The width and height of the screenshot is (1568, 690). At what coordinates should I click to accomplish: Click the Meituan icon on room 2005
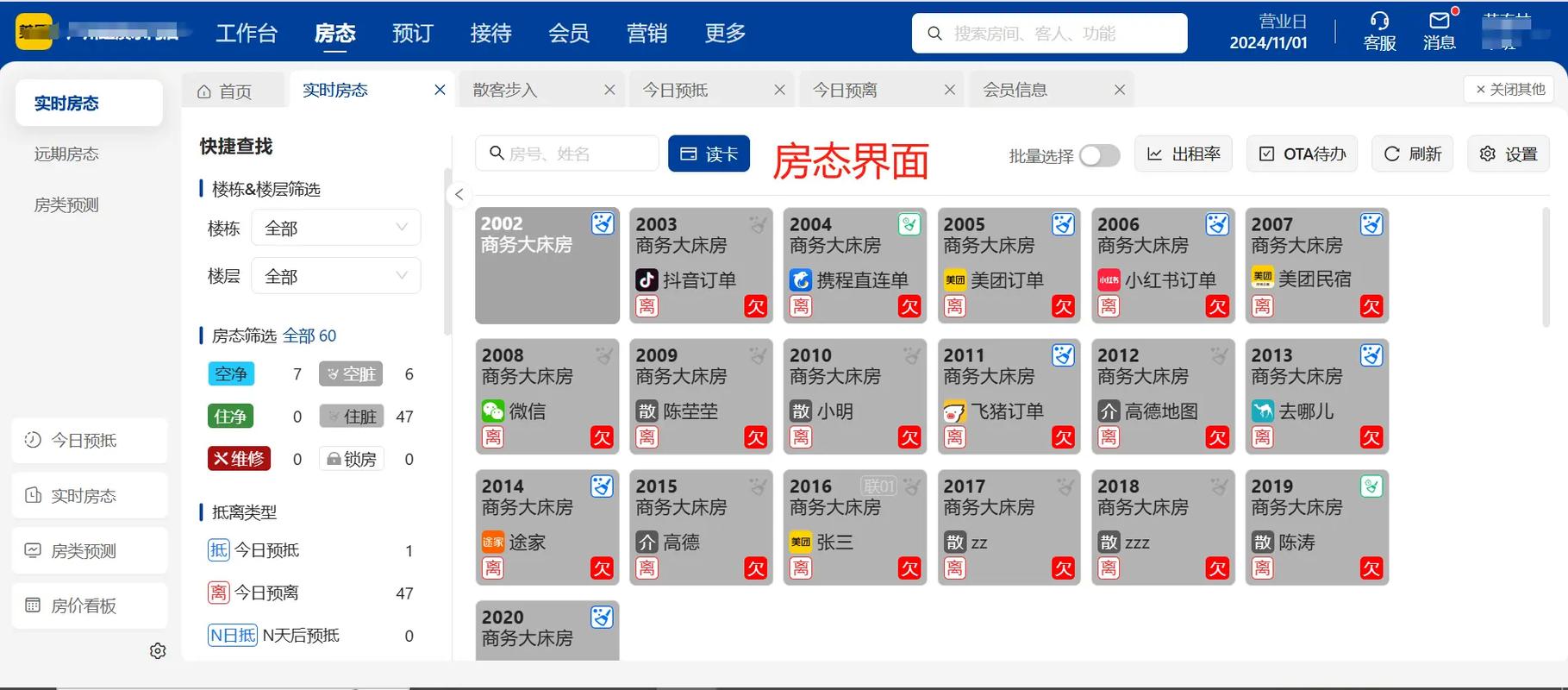tap(954, 279)
